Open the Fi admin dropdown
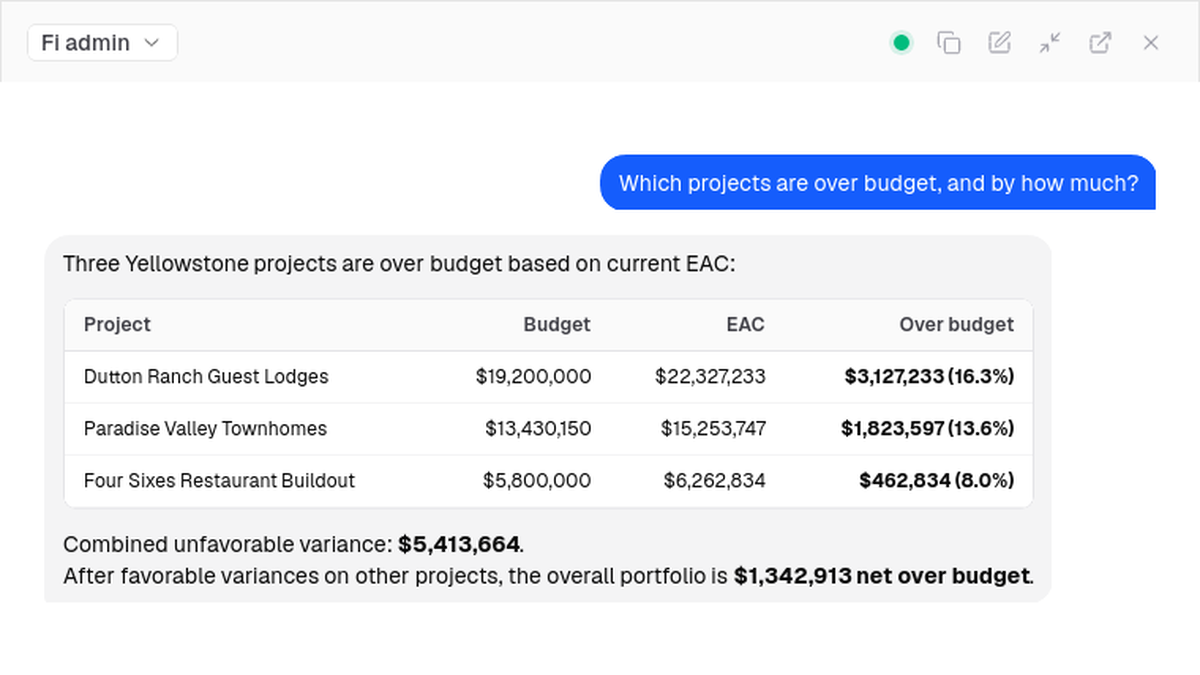 click(x=102, y=43)
